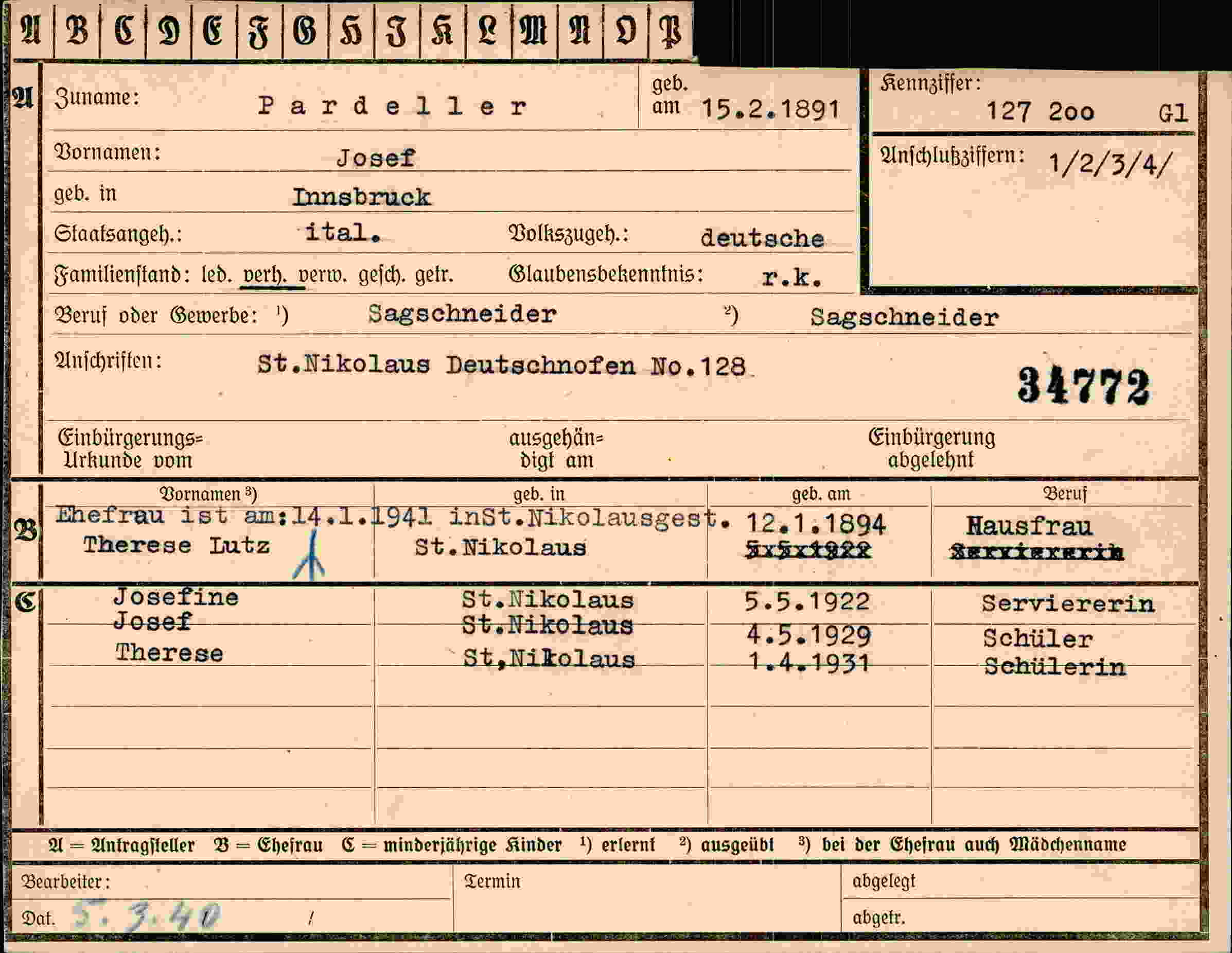Click the Gl code beside Kennziffer
Screen dimensions: 1232x953
click(x=1173, y=114)
